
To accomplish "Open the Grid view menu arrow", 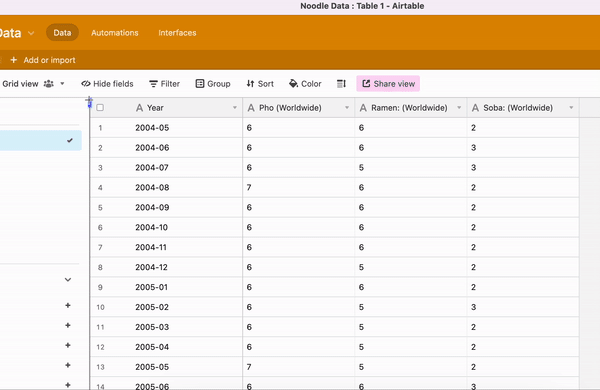I will pos(62,83).
